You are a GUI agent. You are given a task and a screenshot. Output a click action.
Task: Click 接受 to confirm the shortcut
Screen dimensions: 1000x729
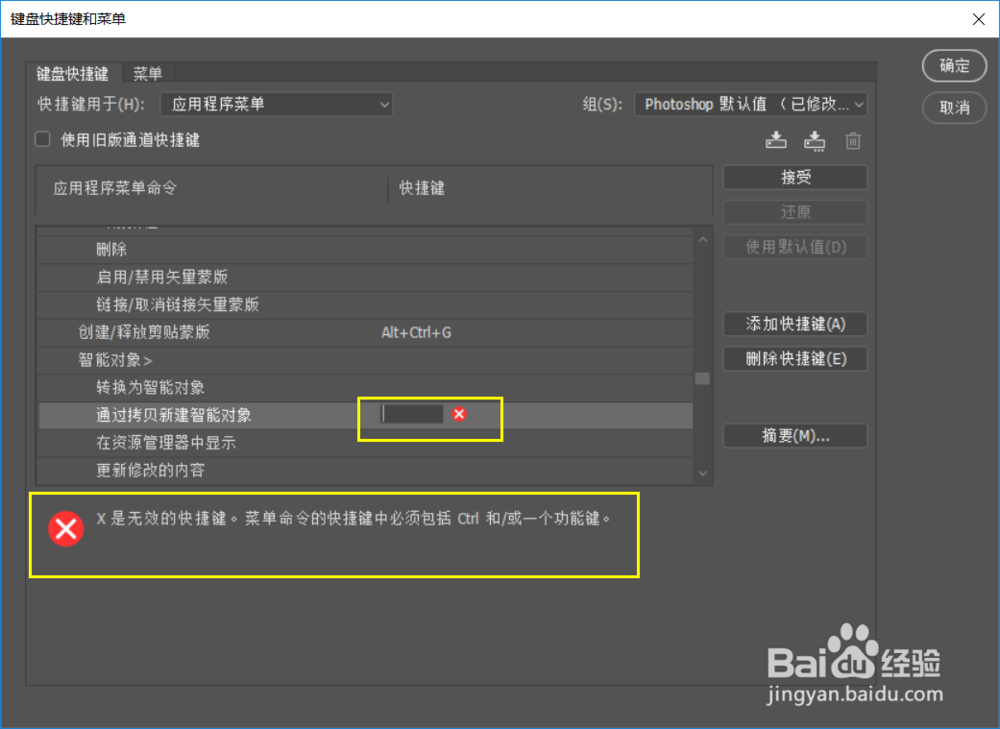pos(794,177)
